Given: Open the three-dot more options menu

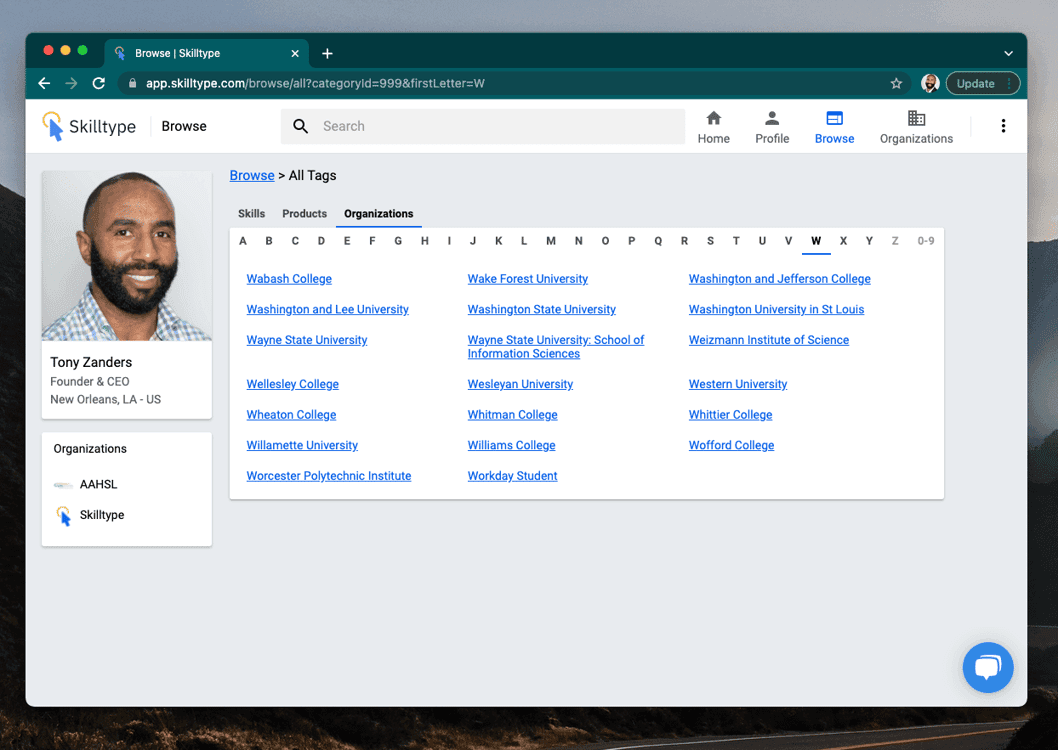Looking at the screenshot, I should pos(1003,126).
